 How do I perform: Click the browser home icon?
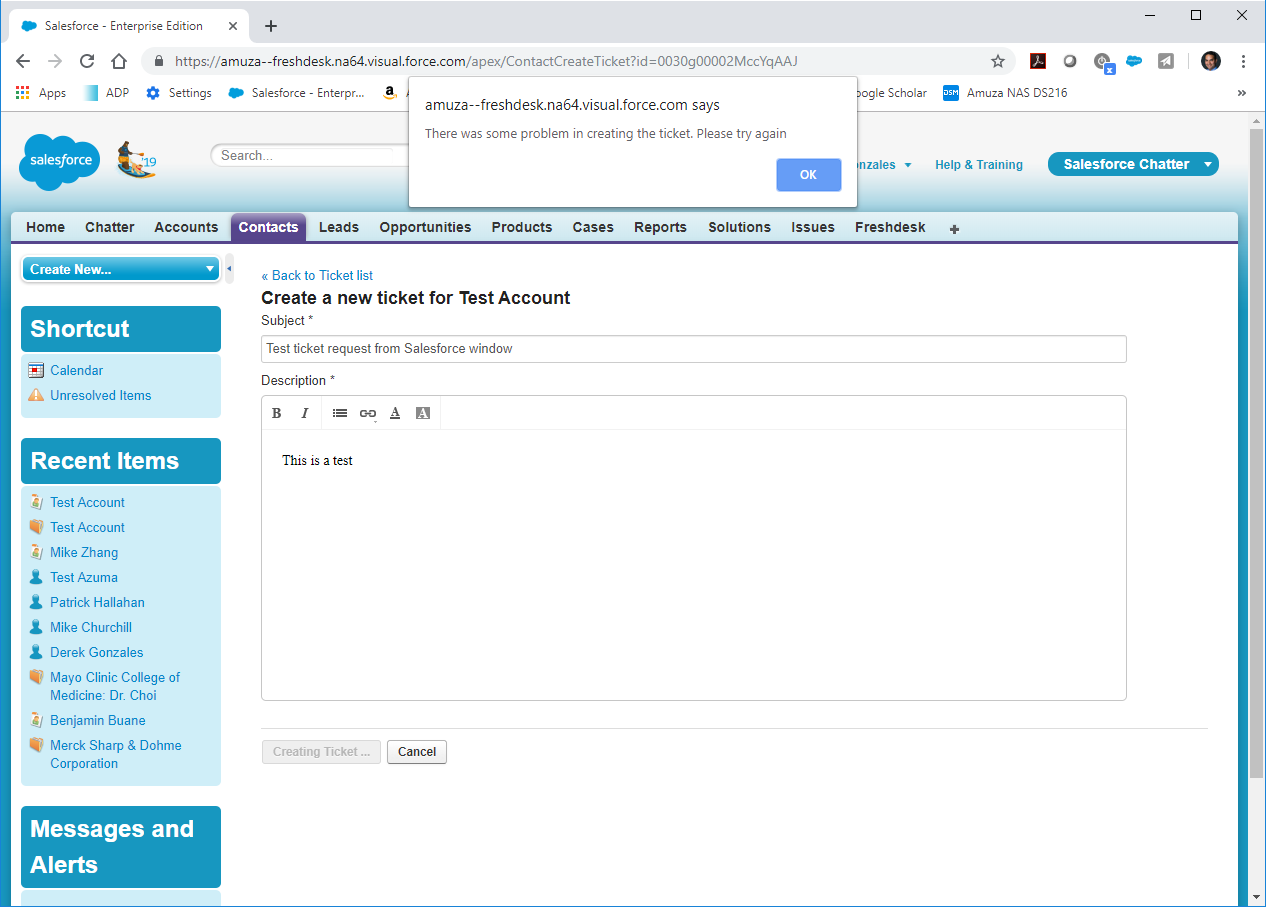pos(119,61)
